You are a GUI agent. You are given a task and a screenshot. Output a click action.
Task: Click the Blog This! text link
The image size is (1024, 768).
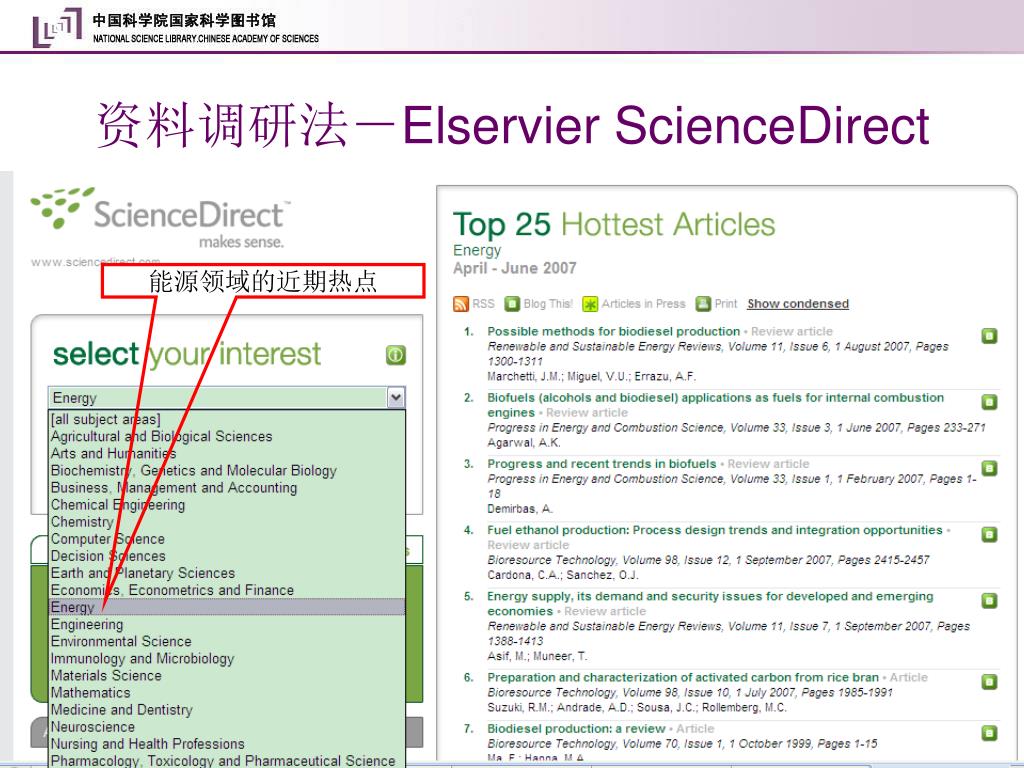click(x=548, y=304)
